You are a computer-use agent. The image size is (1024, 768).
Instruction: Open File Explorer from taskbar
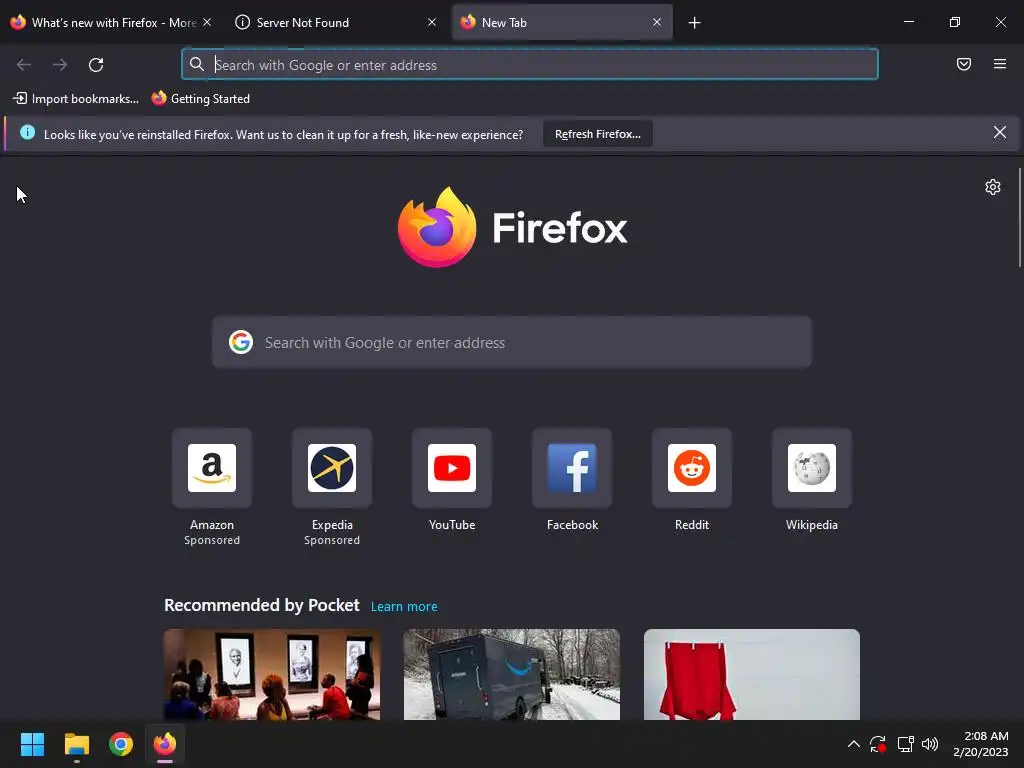point(76,744)
